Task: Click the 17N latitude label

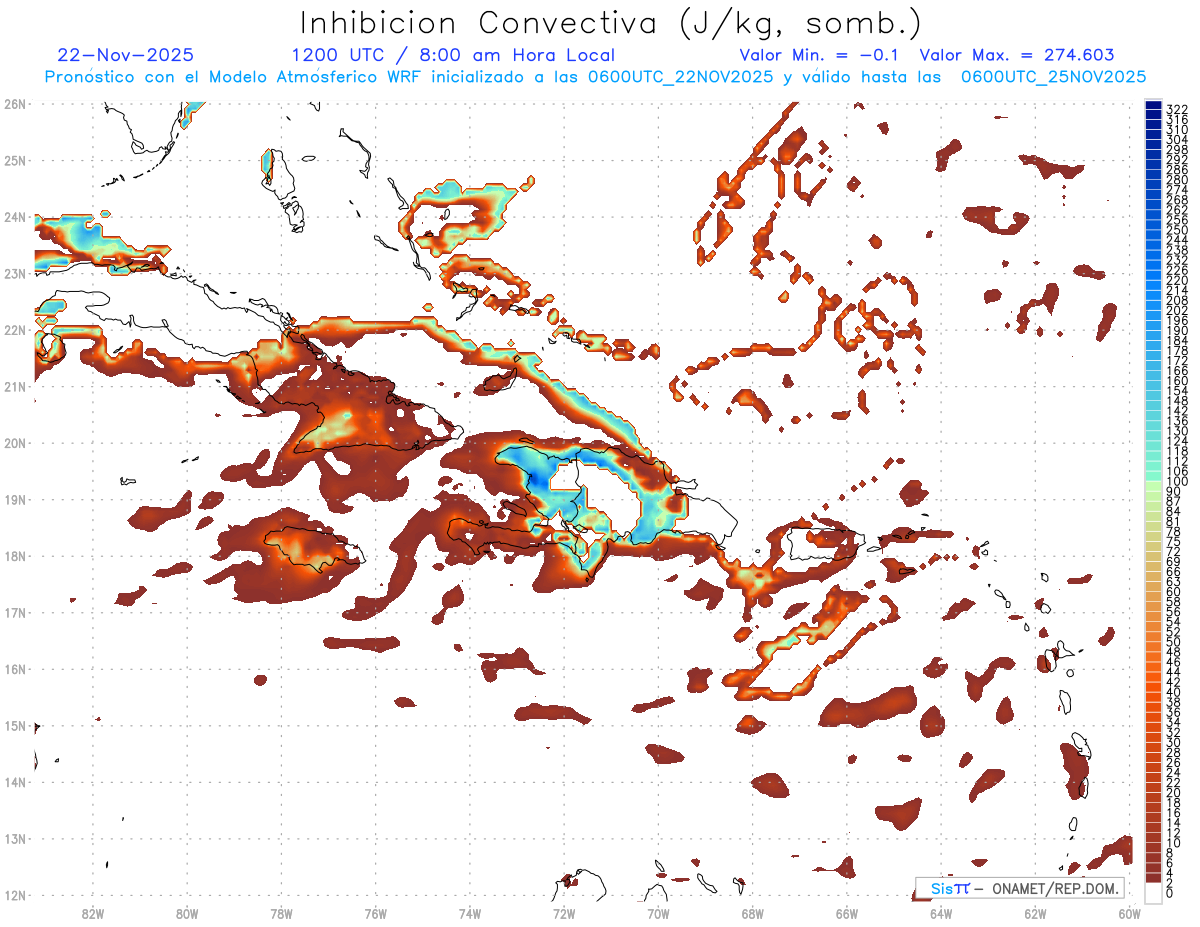Action: 15,612
